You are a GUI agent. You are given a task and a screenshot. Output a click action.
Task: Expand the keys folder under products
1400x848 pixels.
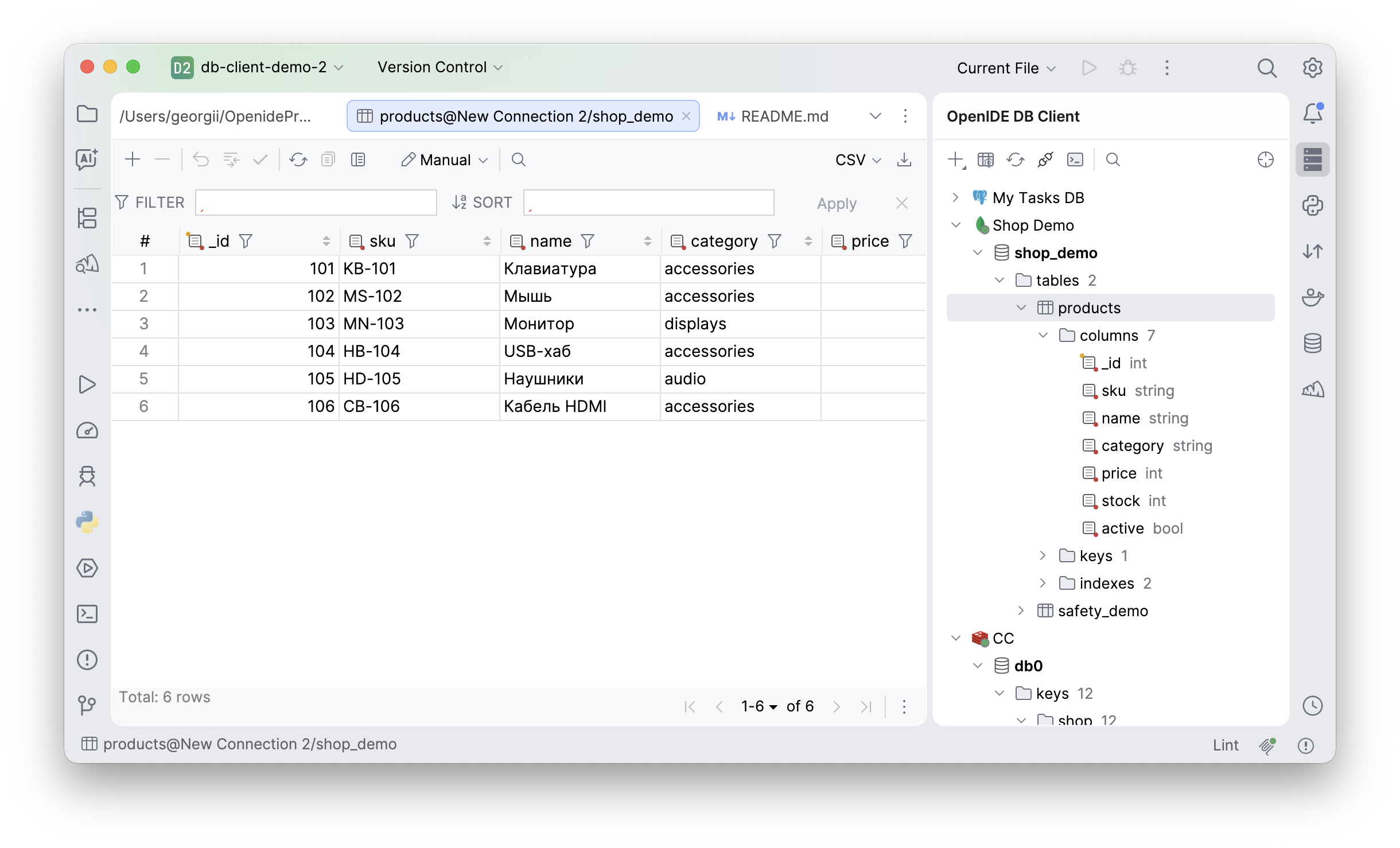pos(1043,555)
